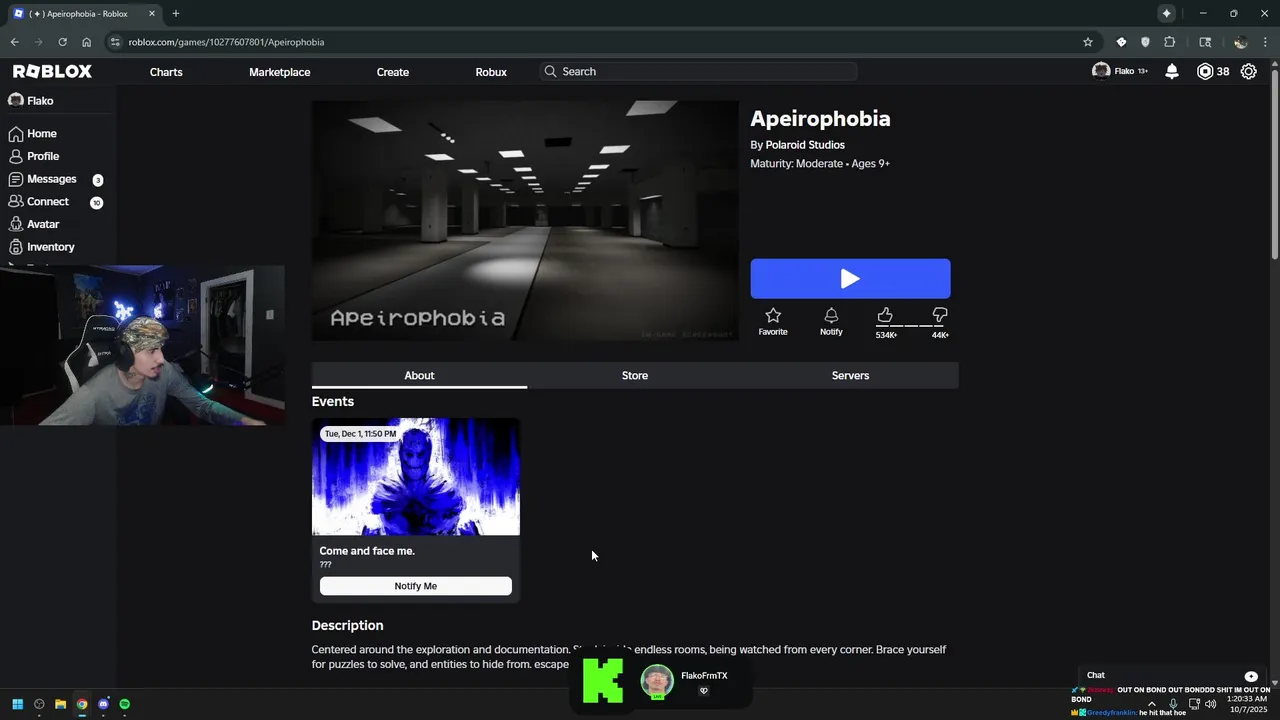Click event date Tue, Dec 1 label
This screenshot has width=1280, height=720.
pos(360,434)
